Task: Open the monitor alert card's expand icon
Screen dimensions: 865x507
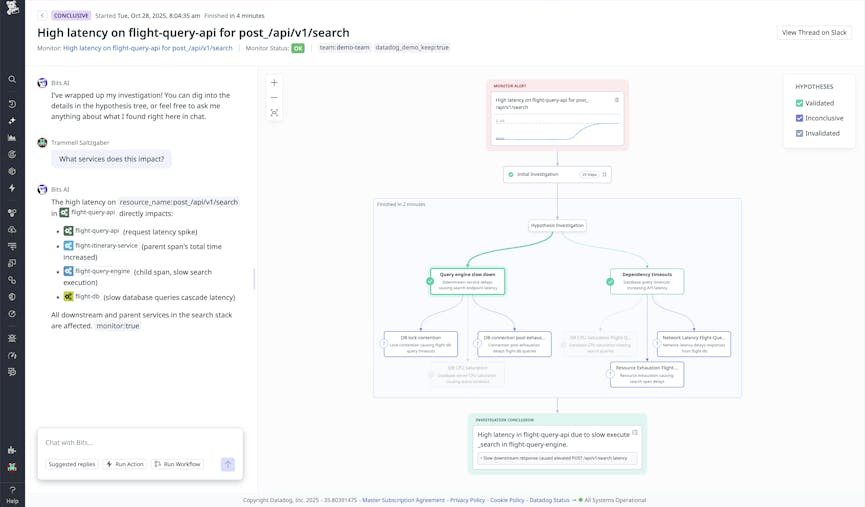Action: click(x=616, y=100)
